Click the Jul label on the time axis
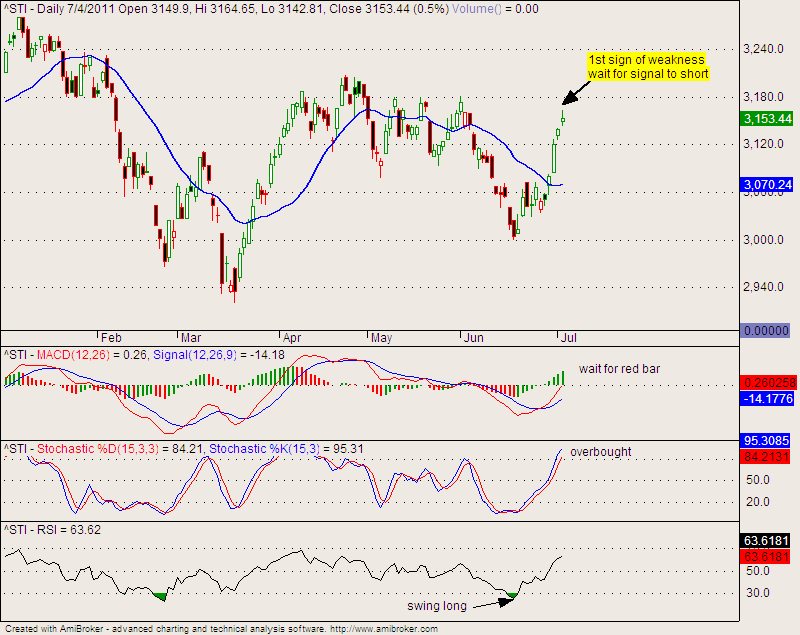The width and height of the screenshot is (800, 635). 567,338
